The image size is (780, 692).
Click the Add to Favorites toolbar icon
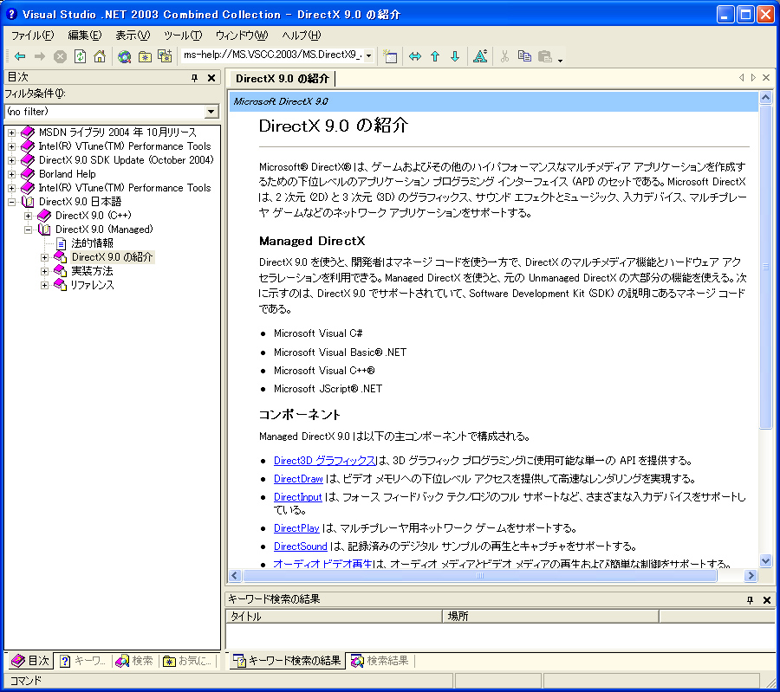tap(165, 56)
